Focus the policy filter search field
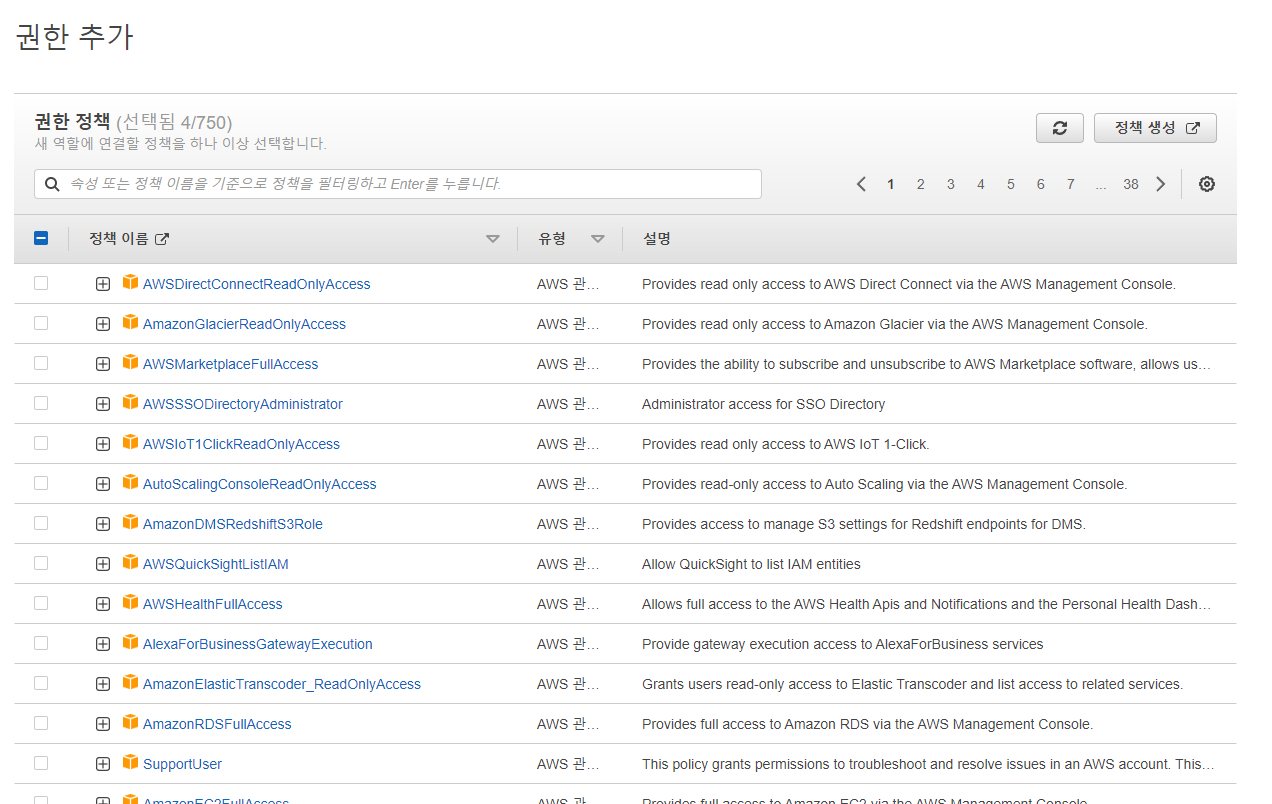Image resolution: width=1272 pixels, height=804 pixels. click(x=398, y=184)
